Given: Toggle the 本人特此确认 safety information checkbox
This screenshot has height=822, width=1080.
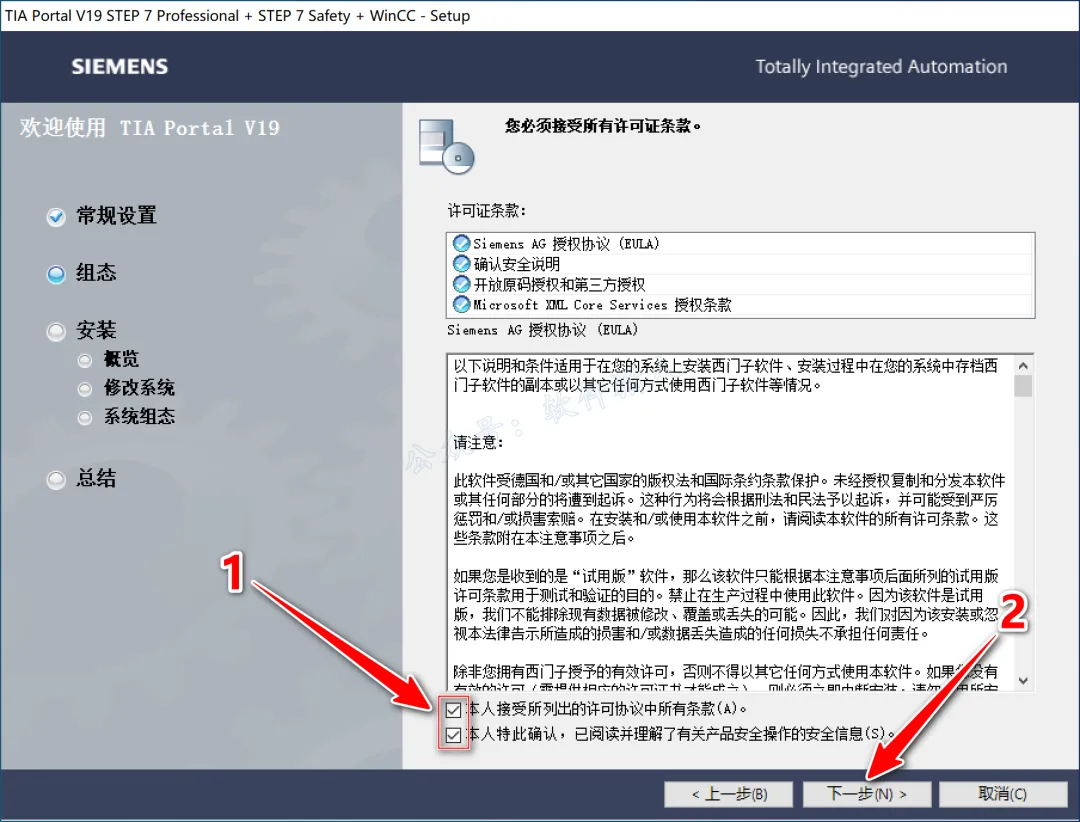Looking at the screenshot, I should (x=453, y=735).
